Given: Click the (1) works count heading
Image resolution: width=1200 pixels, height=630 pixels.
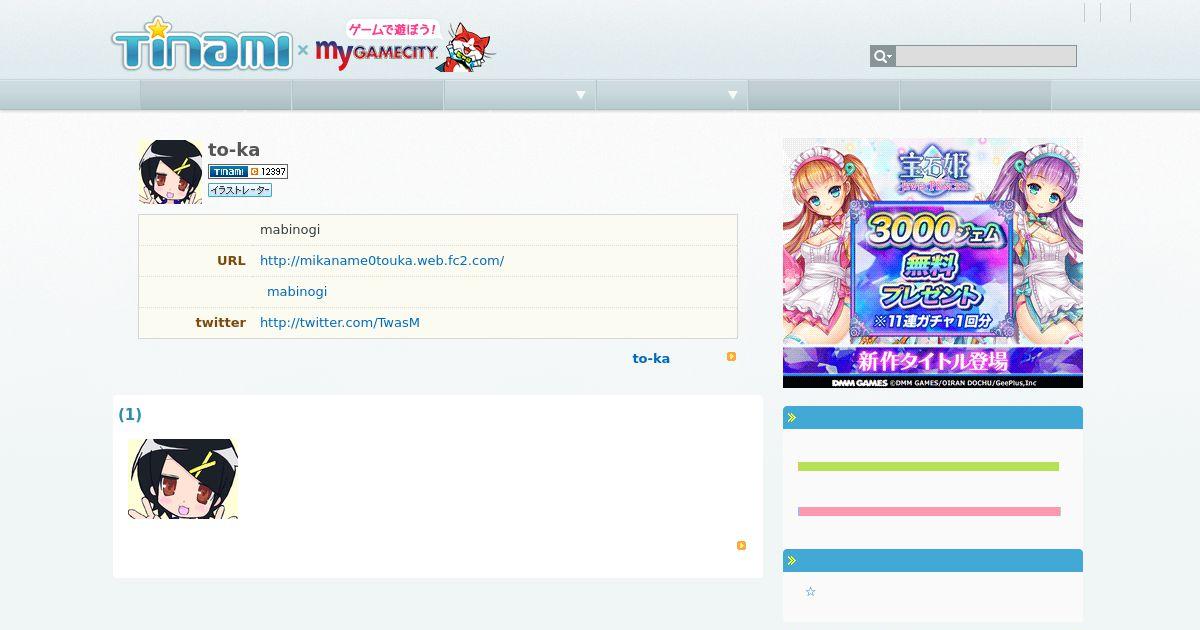Looking at the screenshot, I should [130, 414].
